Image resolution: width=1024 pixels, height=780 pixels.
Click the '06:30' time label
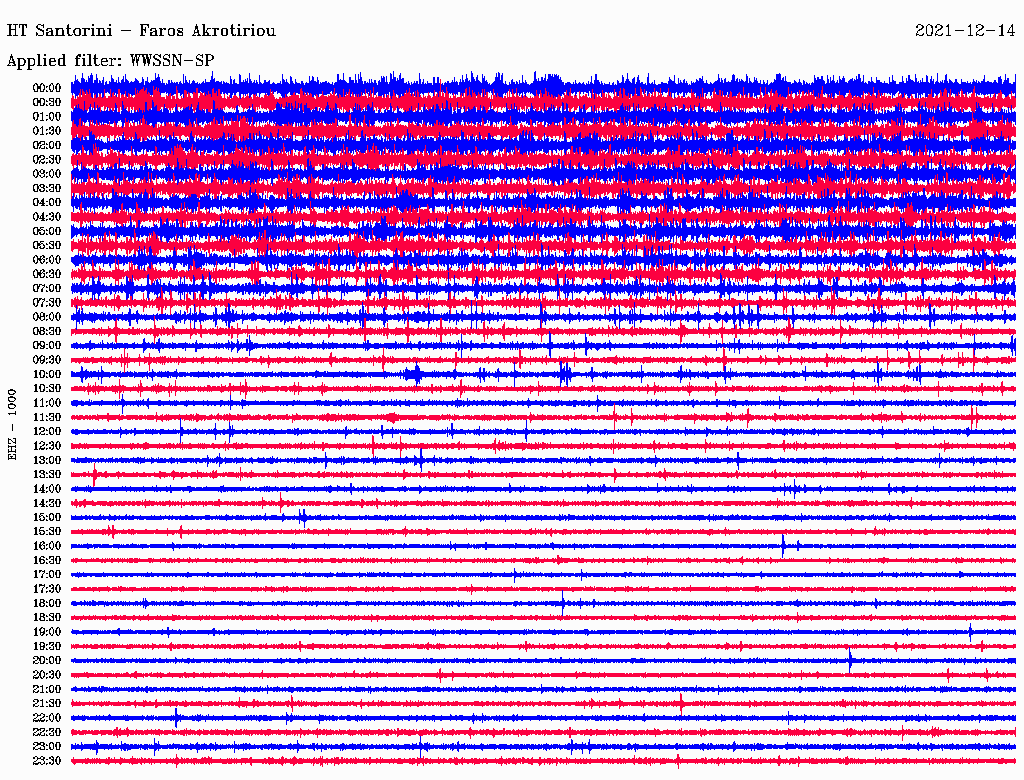coord(47,274)
